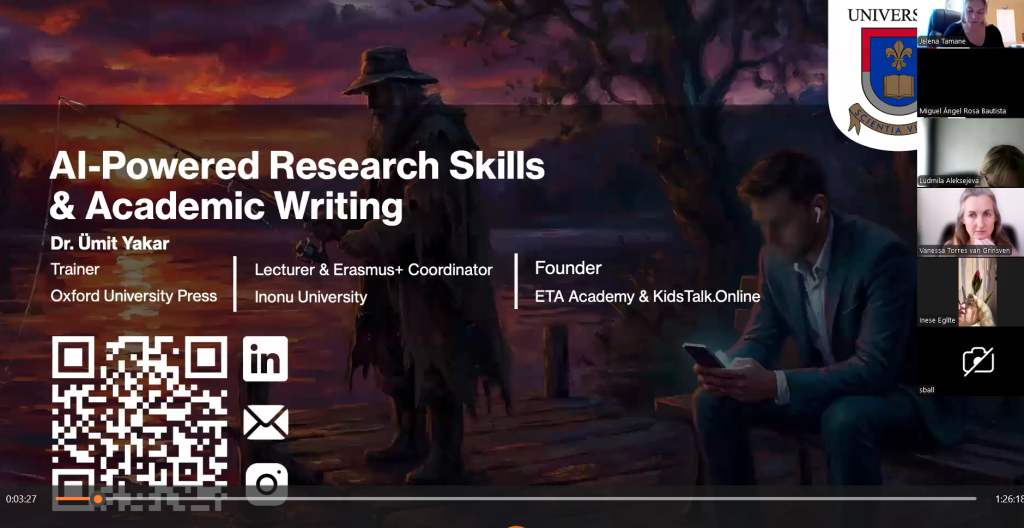Click the total duration 1:26:18 label
This screenshot has height=528, width=1024.
(1008, 499)
